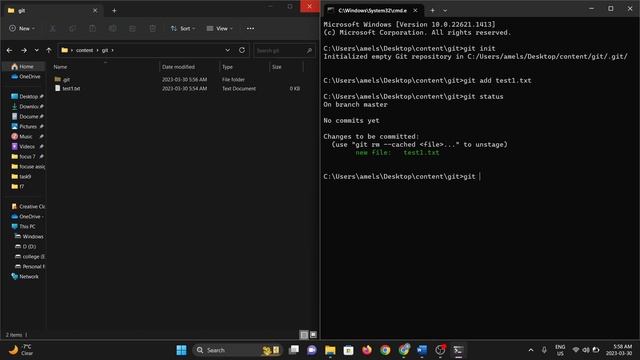Screen dimensions: 640x360
Task: Go back with the left arrow
Action: (9, 50)
